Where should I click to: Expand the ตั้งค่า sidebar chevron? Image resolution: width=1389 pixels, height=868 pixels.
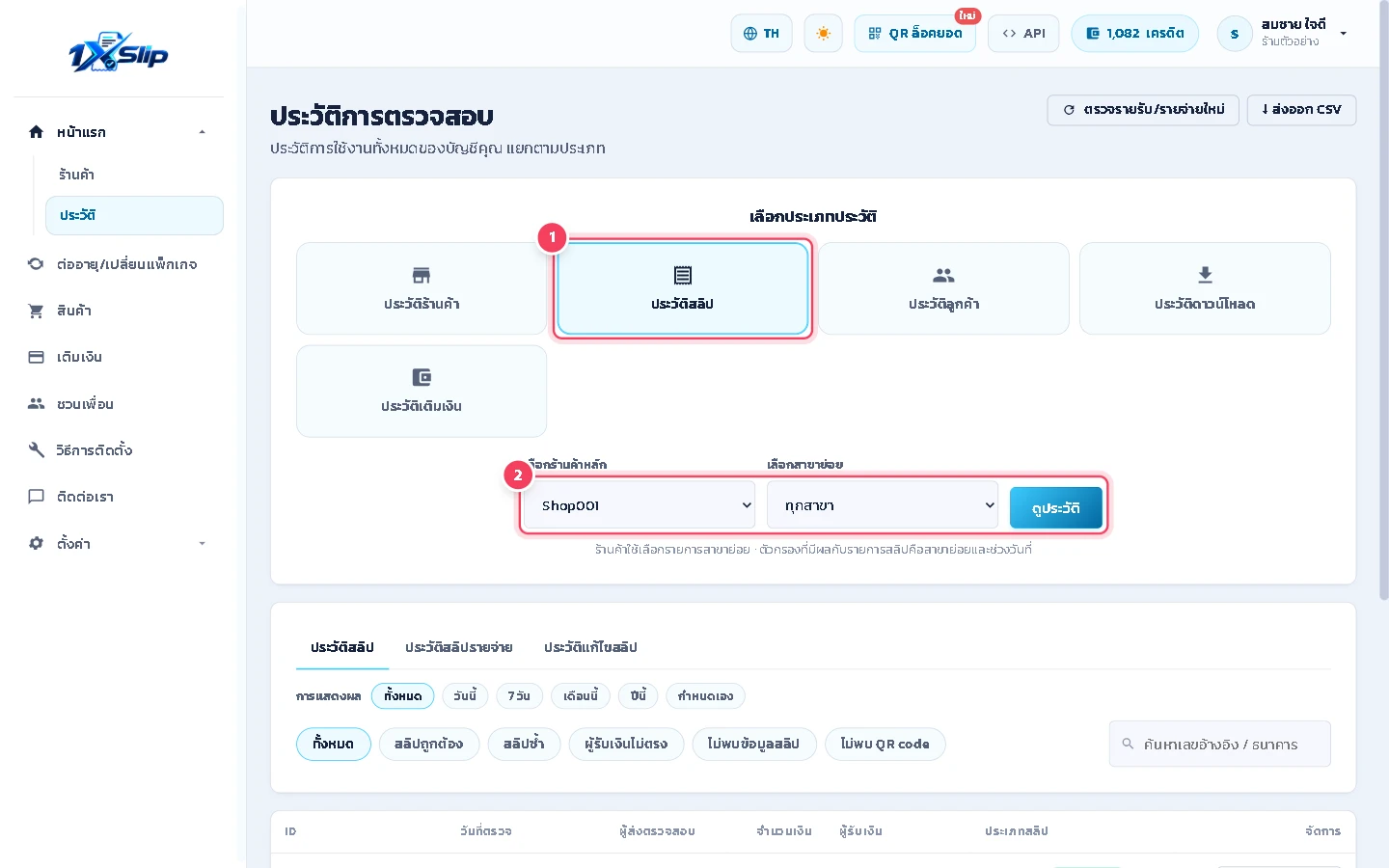click(x=202, y=544)
